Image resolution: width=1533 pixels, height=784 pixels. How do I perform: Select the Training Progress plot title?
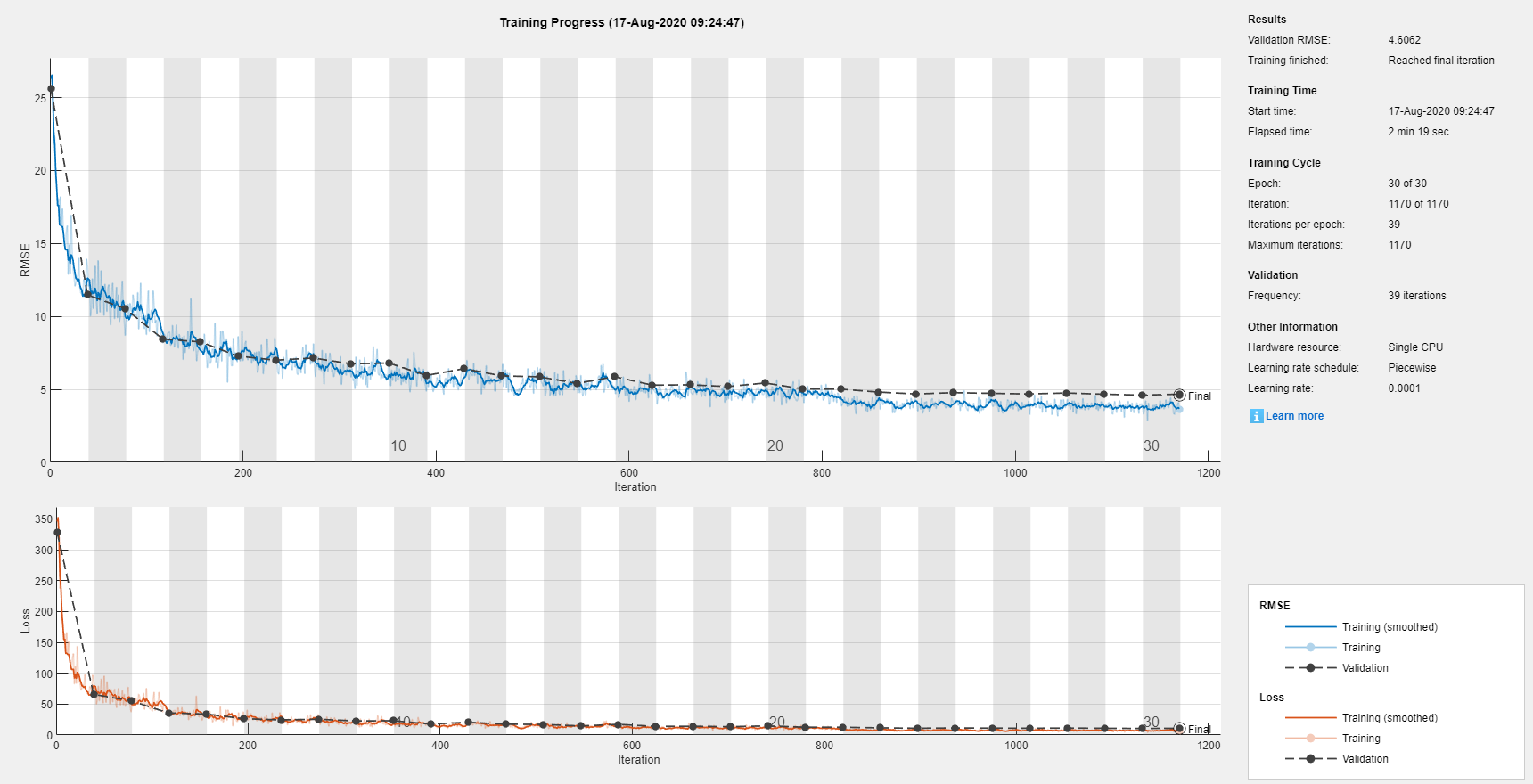[x=621, y=22]
